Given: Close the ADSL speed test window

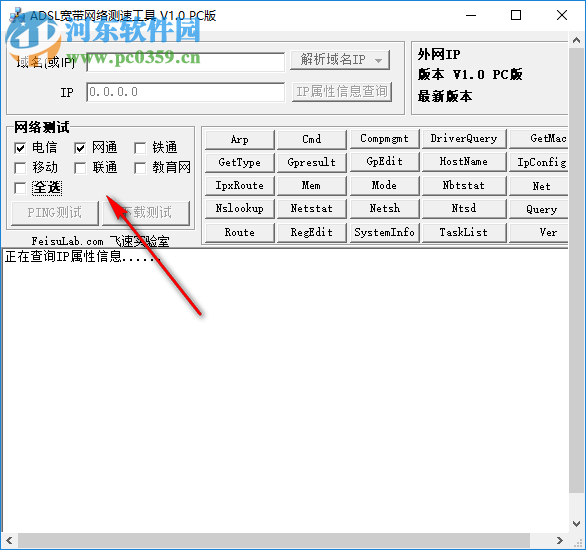Looking at the screenshot, I should [x=562, y=15].
